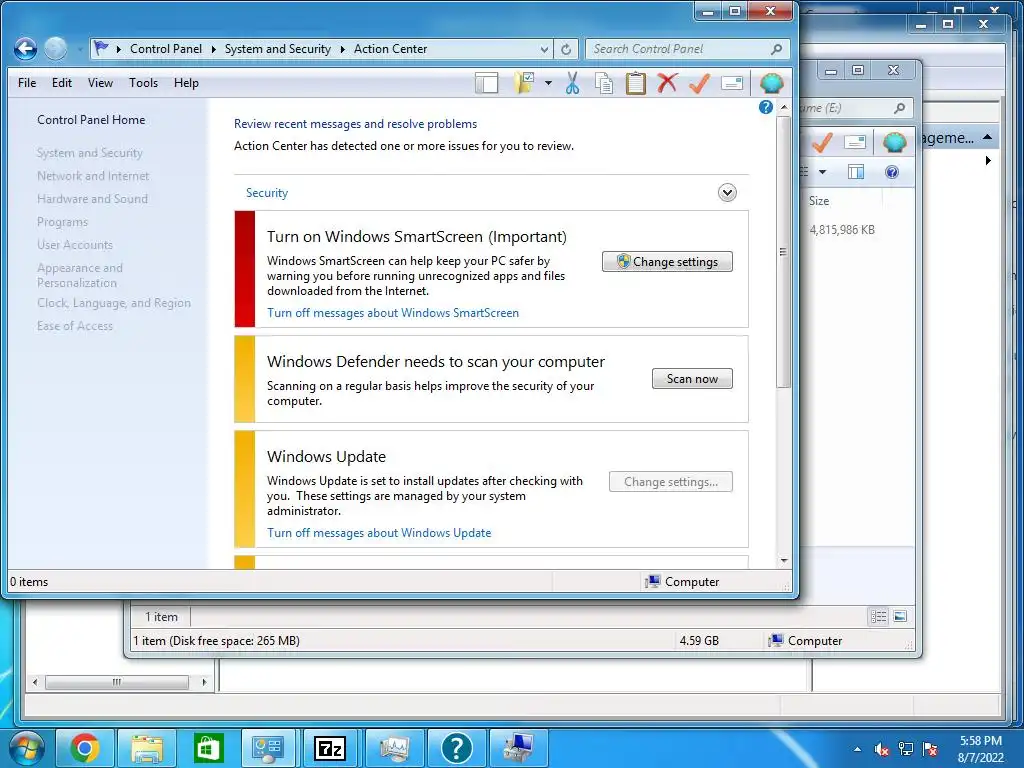The image size is (1024, 768).
Task: Open 7-Zip from the taskbar
Action: (x=330, y=748)
